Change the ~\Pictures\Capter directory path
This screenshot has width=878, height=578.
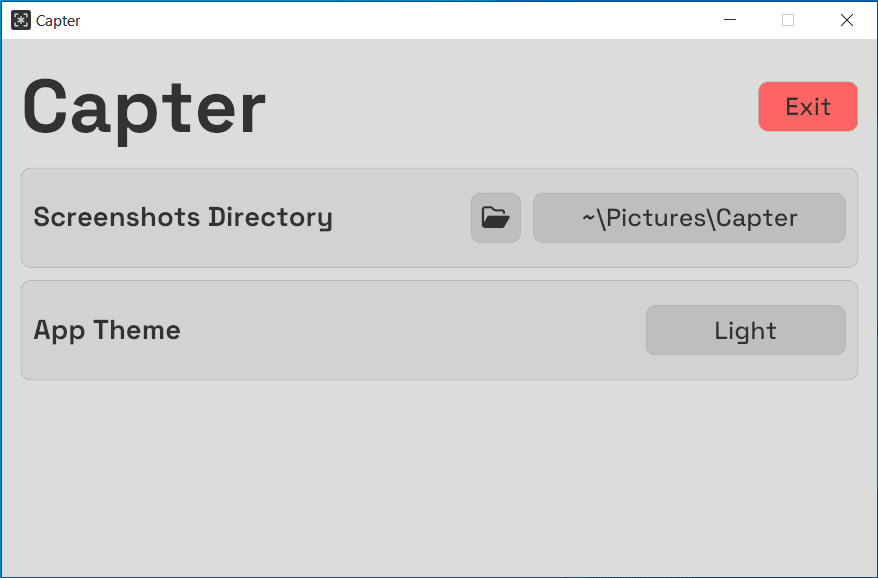click(689, 218)
